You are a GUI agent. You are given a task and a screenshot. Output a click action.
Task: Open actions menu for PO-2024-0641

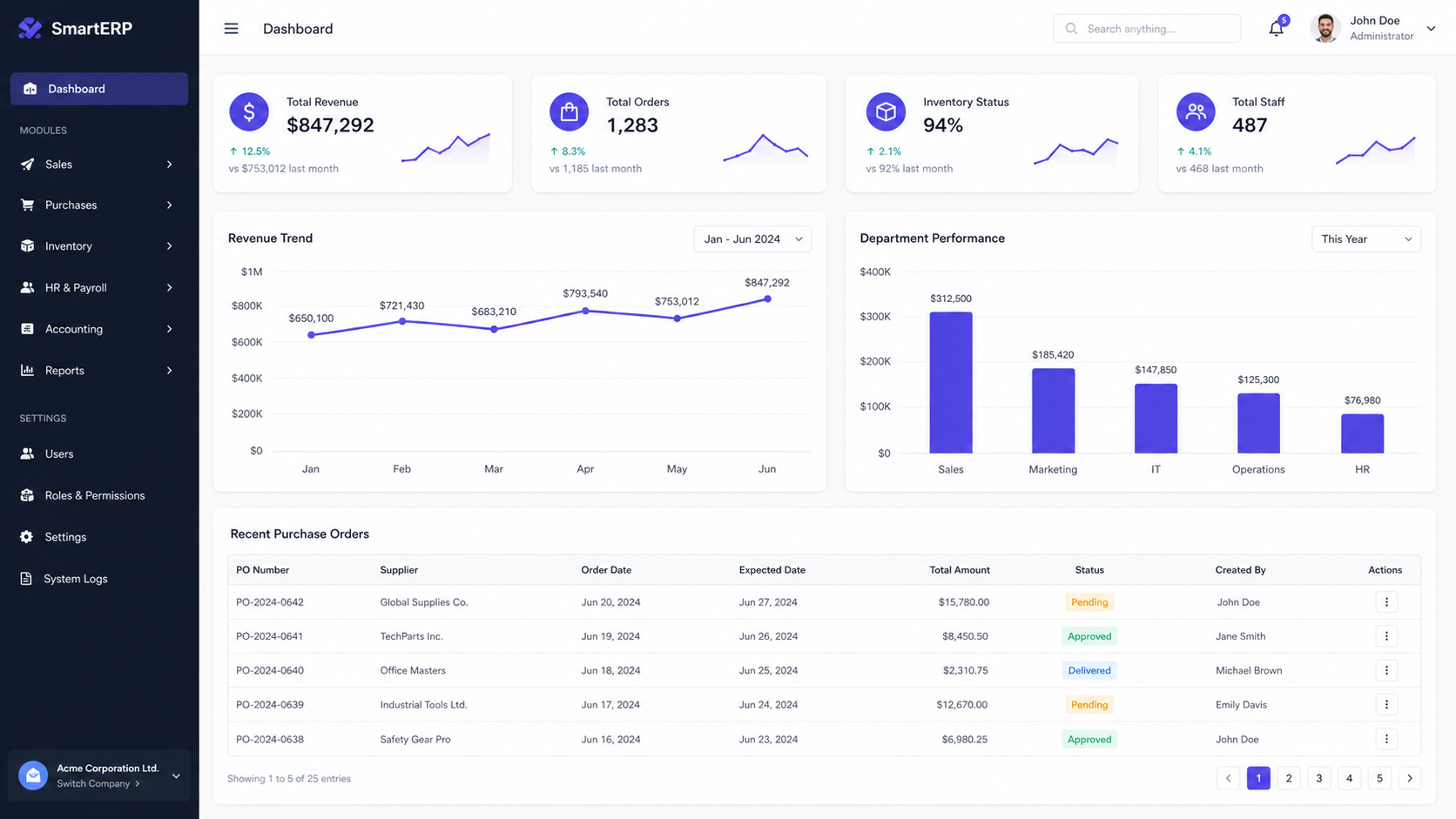click(x=1386, y=636)
